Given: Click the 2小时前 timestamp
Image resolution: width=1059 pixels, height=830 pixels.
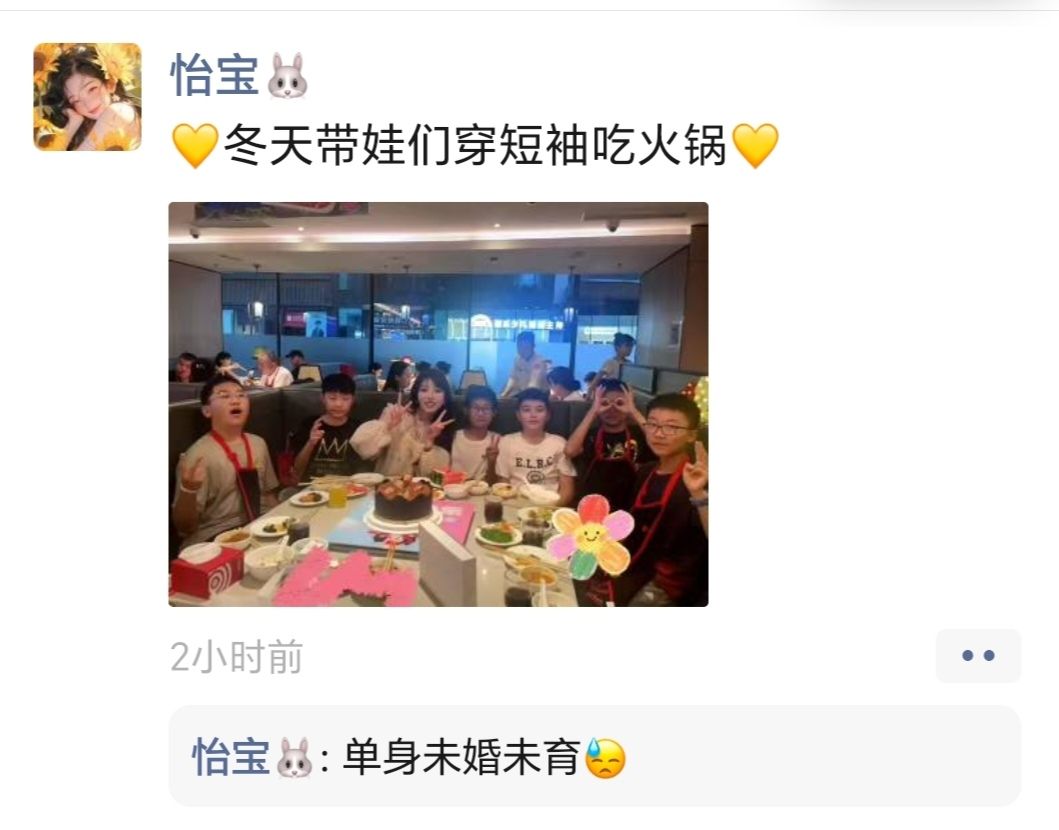Looking at the screenshot, I should click(236, 656).
